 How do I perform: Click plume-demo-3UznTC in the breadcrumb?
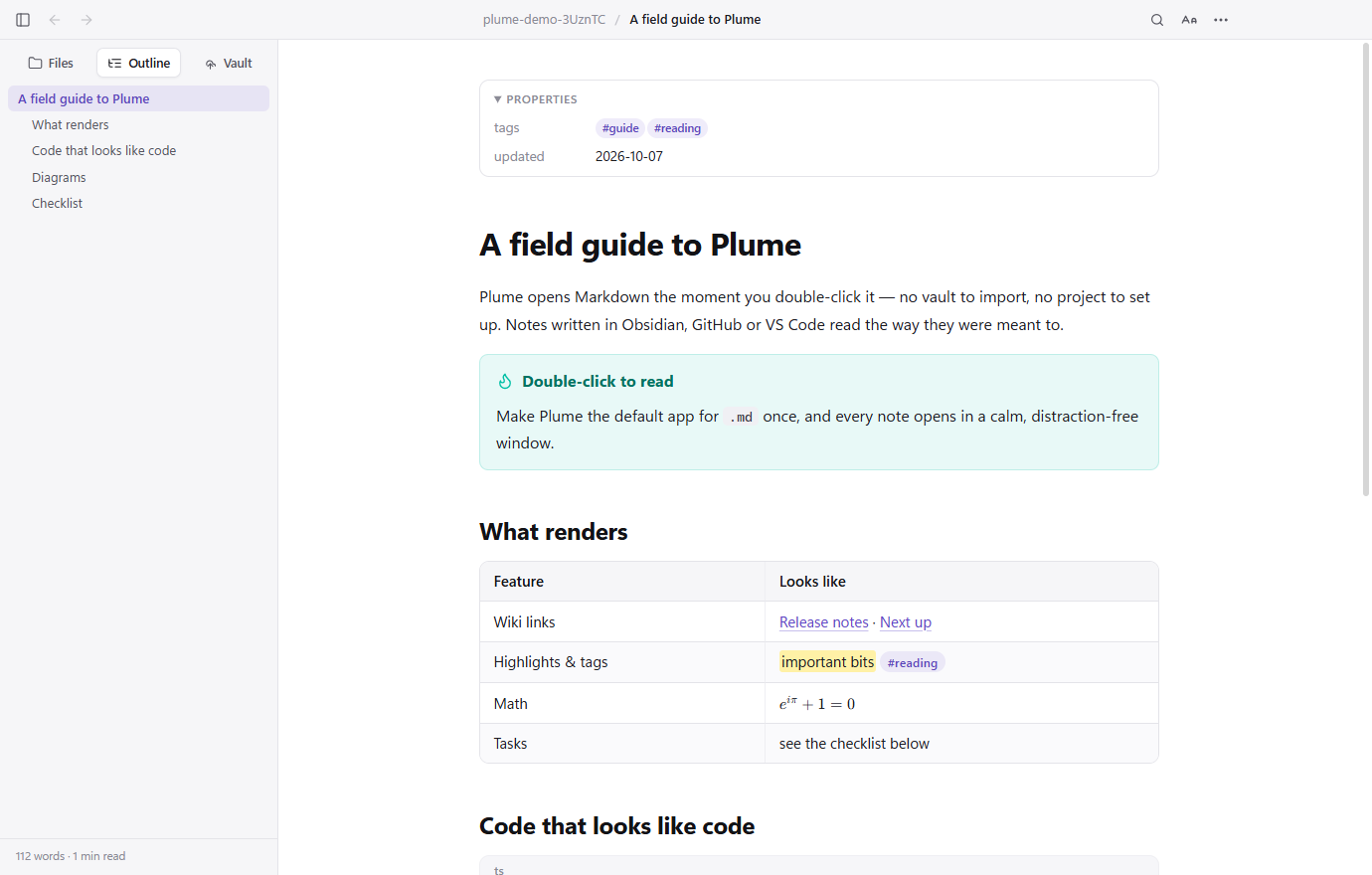pos(544,20)
